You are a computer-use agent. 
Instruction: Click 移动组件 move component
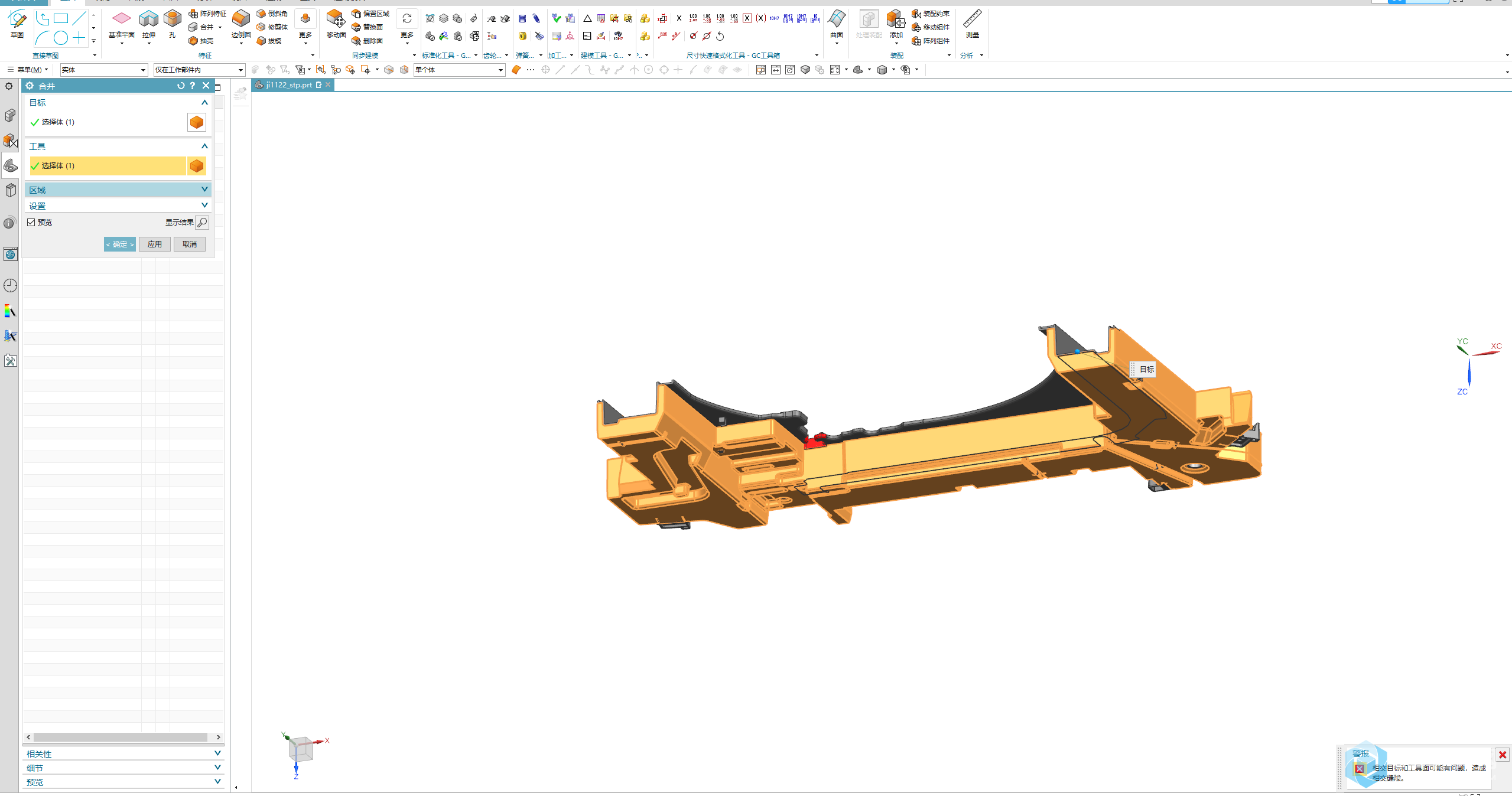coord(931,27)
